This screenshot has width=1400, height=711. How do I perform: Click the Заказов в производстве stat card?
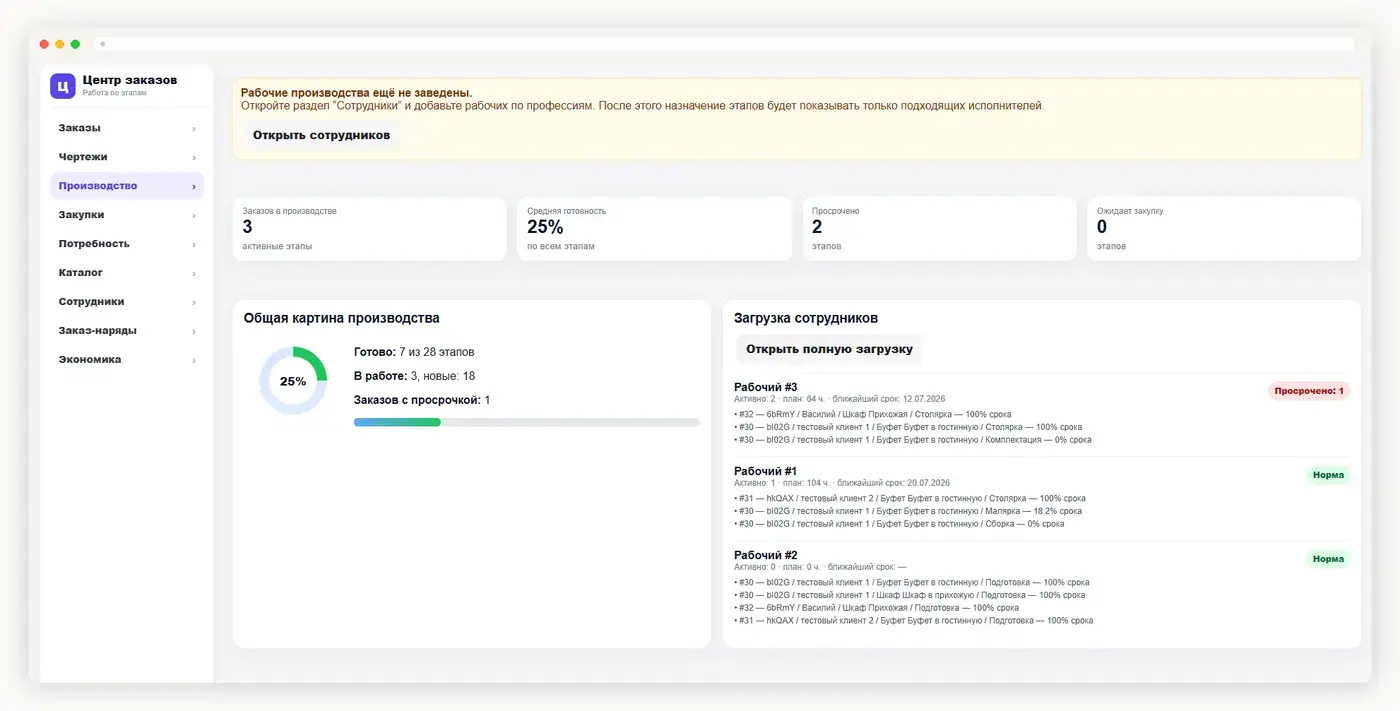pyautogui.click(x=370, y=229)
